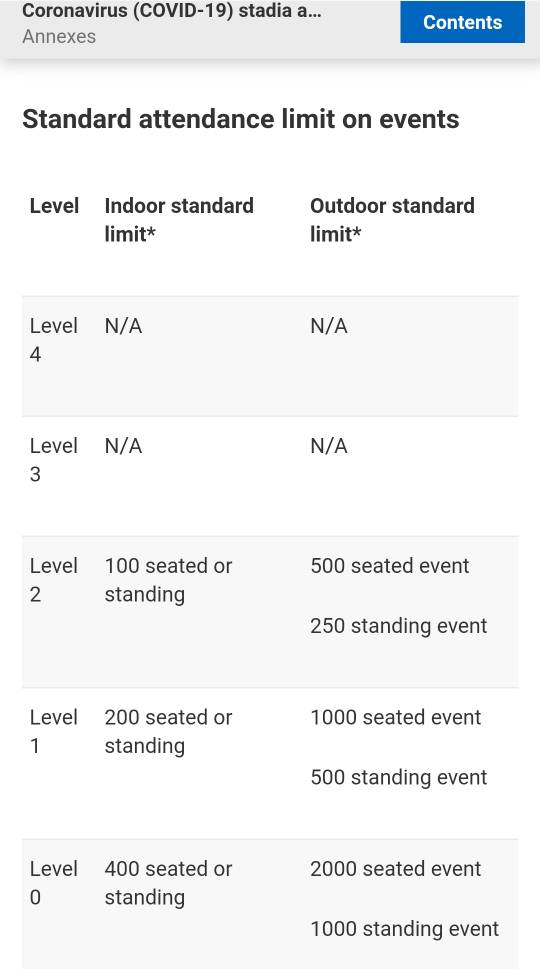This screenshot has width=540, height=969.
Task: Click the 200 seated or standing cell
Action: coord(168,731)
